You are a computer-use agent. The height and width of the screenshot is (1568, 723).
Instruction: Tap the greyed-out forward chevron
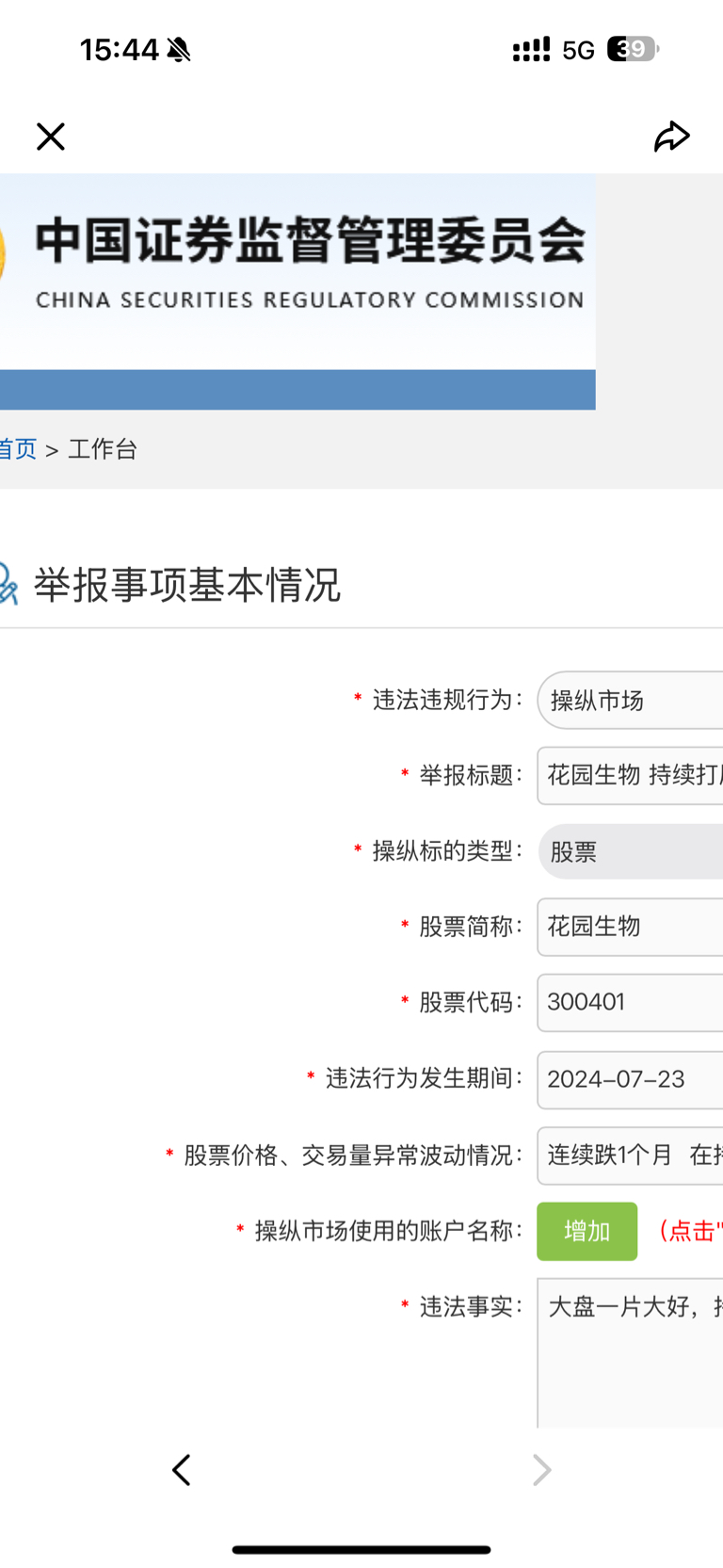pos(541,1469)
